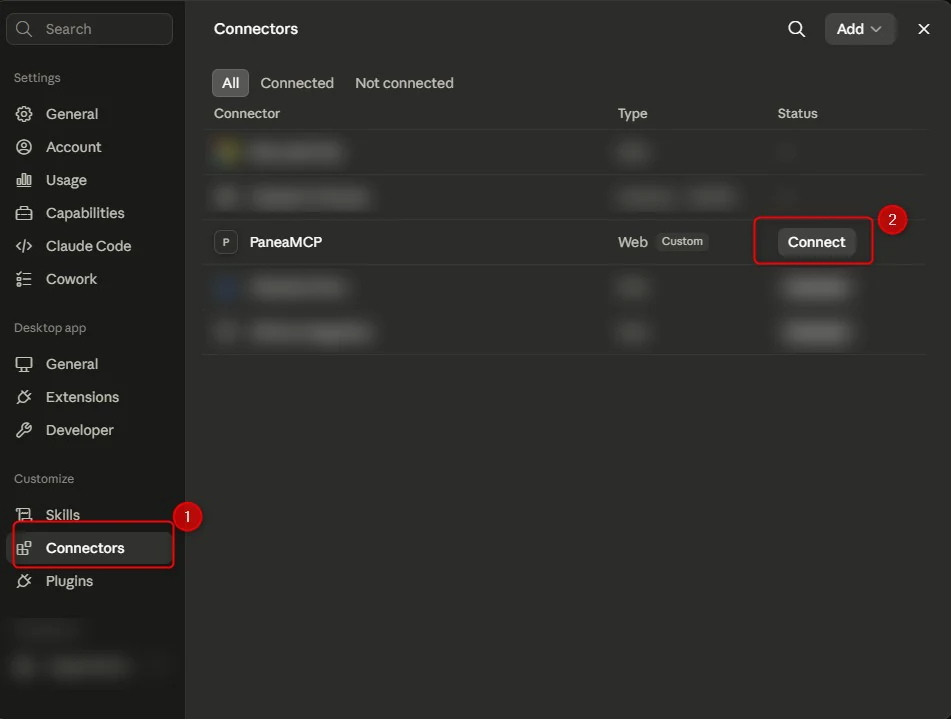Click the Extensions plug icon

[24, 397]
